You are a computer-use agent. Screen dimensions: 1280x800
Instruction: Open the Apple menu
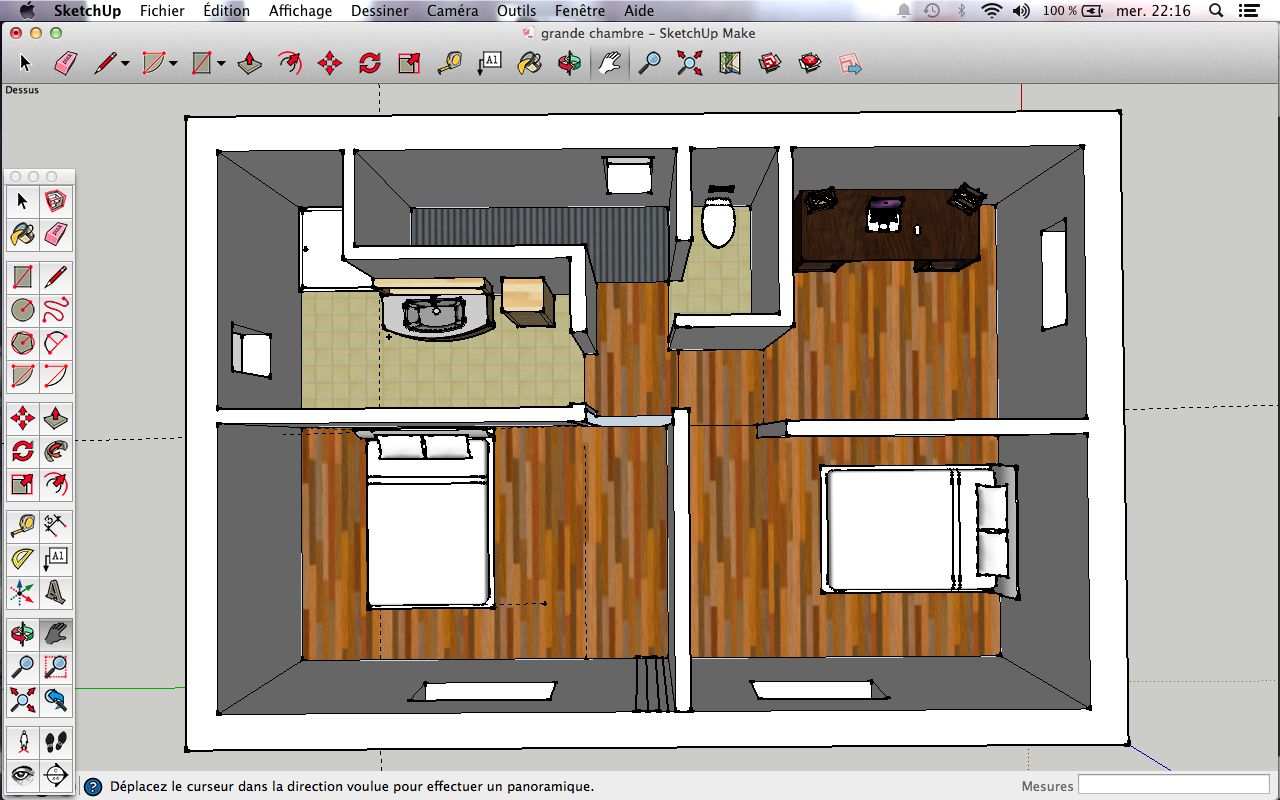(27, 11)
